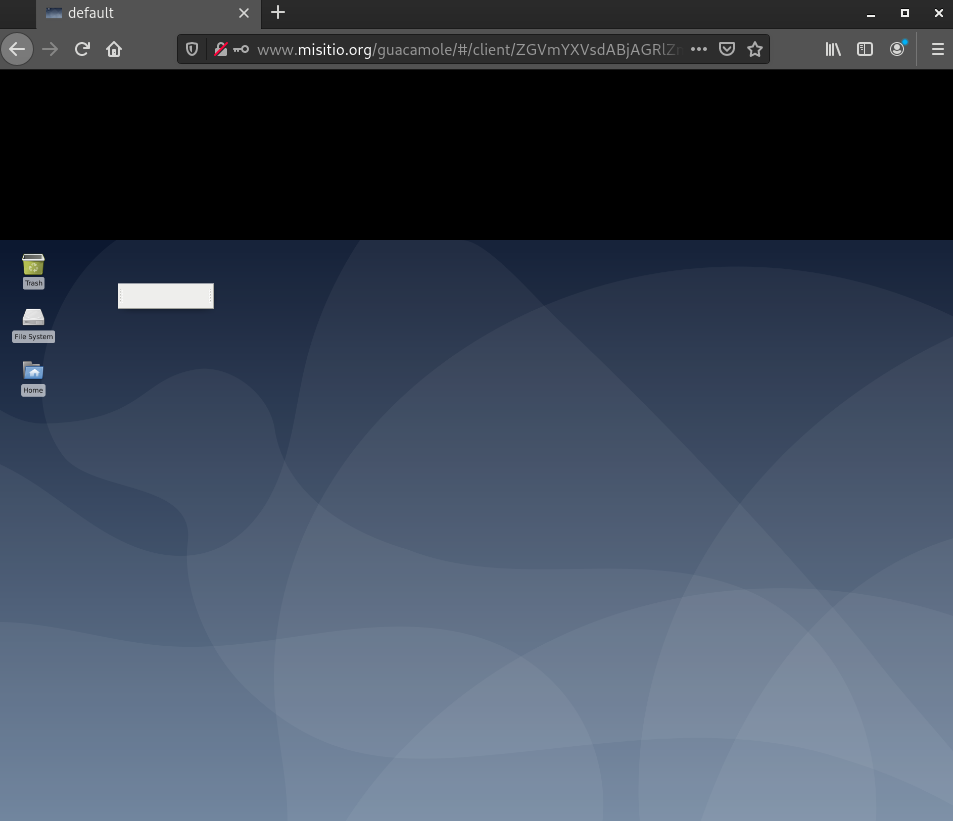This screenshot has height=821, width=953.
Task: Go to the browser Home page
Action: [x=114, y=49]
